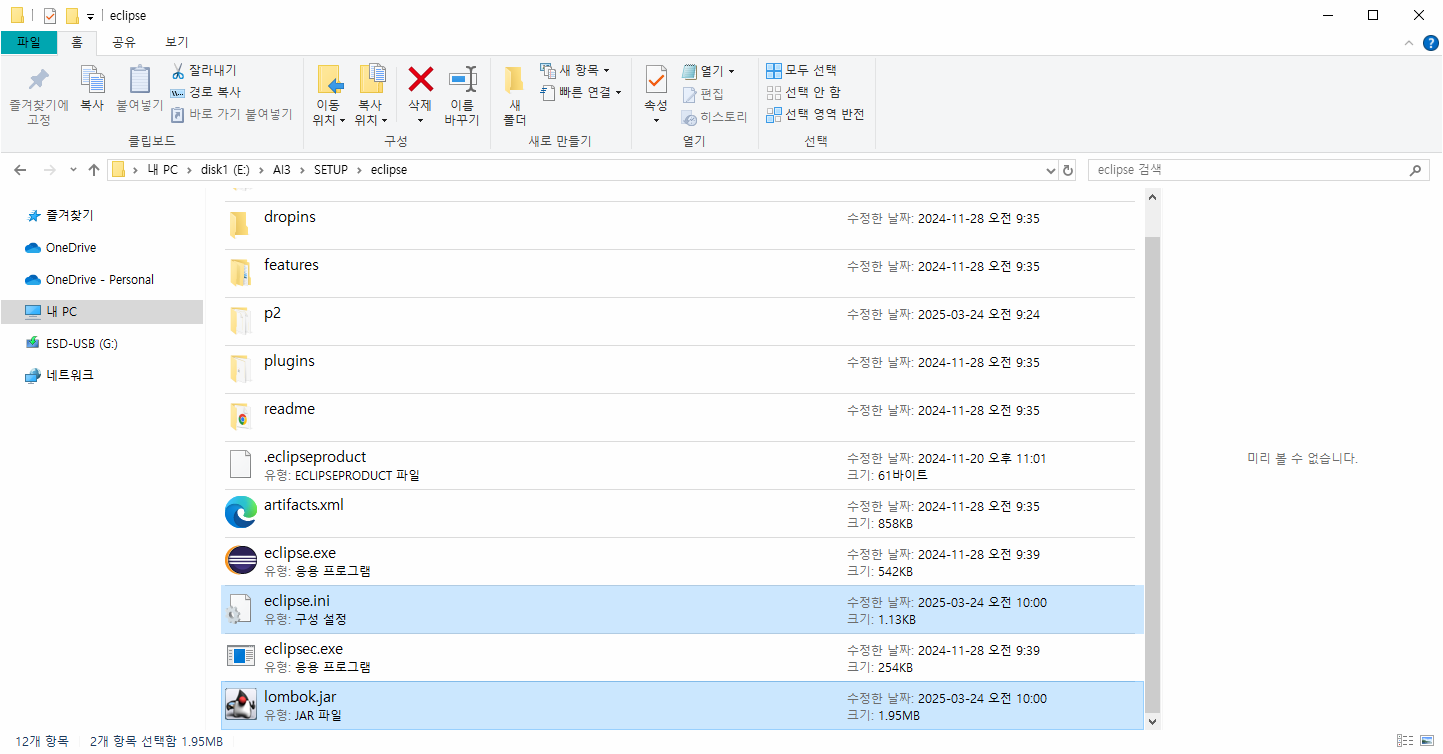Screen dimensions: 1443x754
Task: Switch to large icons view in status bar
Action: pos(1428,741)
